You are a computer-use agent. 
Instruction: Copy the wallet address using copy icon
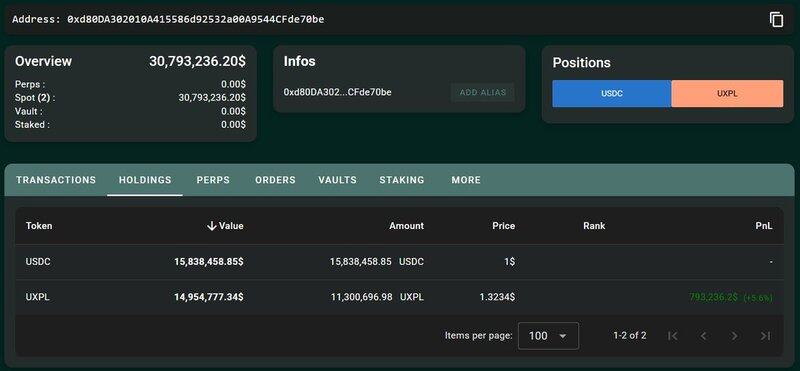(776, 19)
